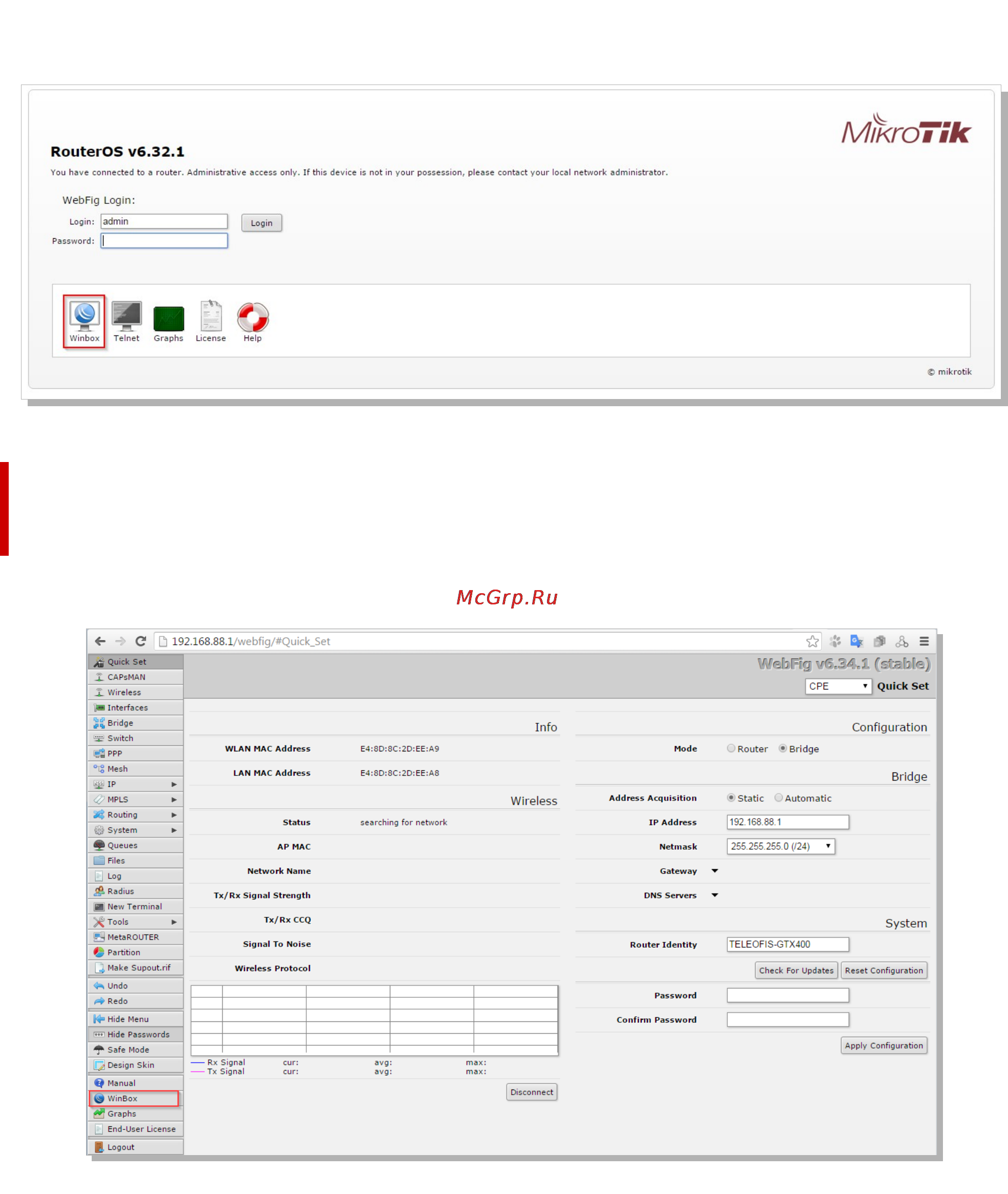1008x1194 pixels.
Task: Open the Partition sidebar icon
Action: (99, 952)
